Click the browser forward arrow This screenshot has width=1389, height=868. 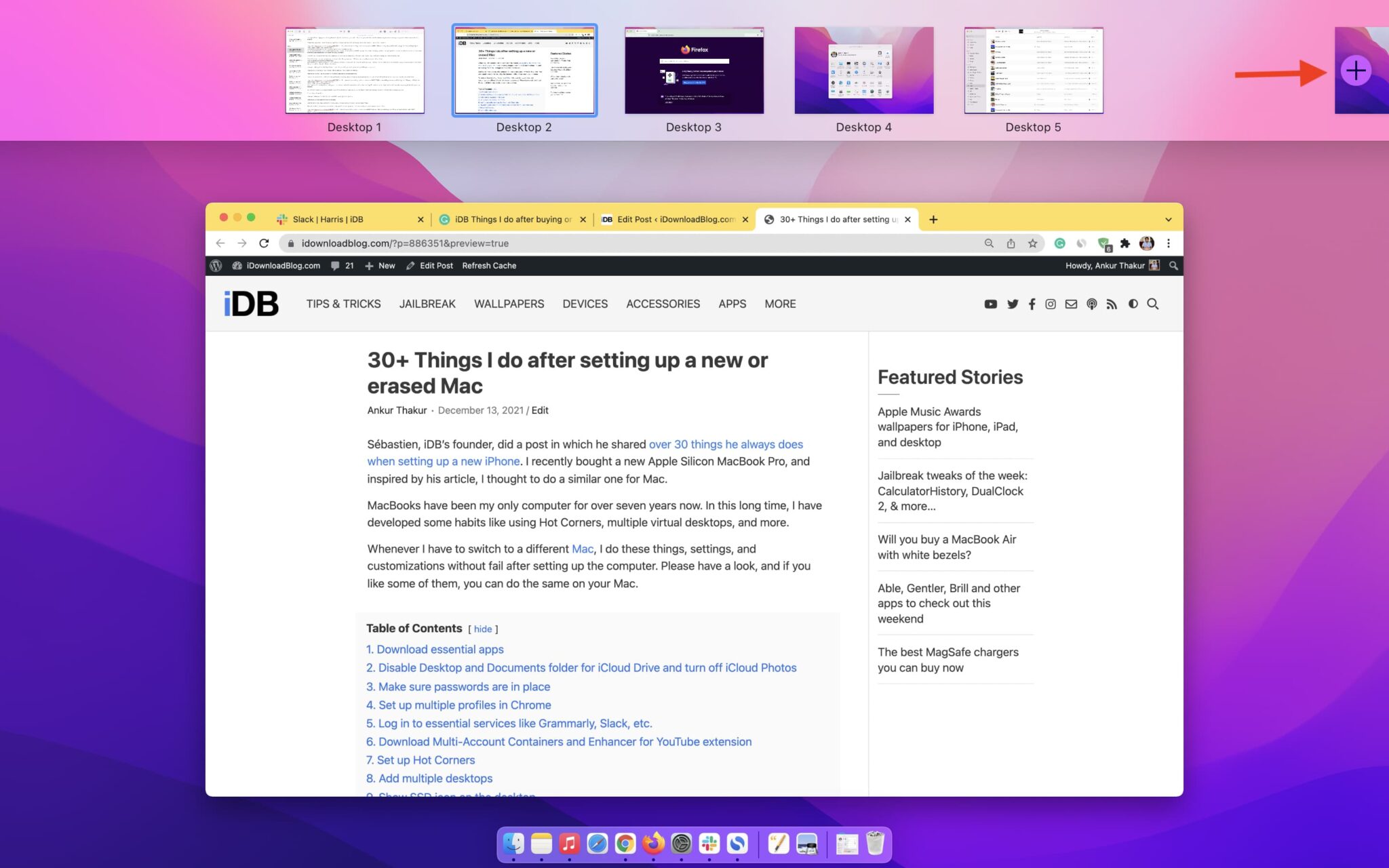pyautogui.click(x=242, y=243)
